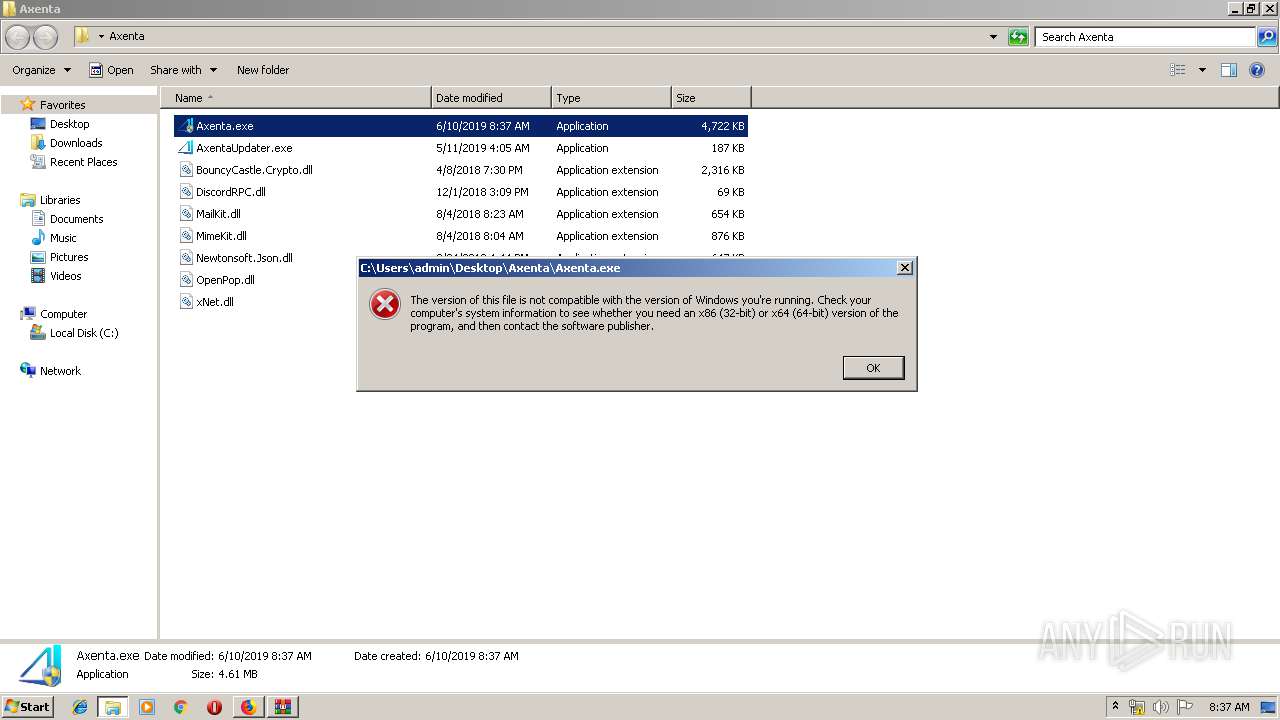Show hidden tray icons arrow

coord(1116,707)
